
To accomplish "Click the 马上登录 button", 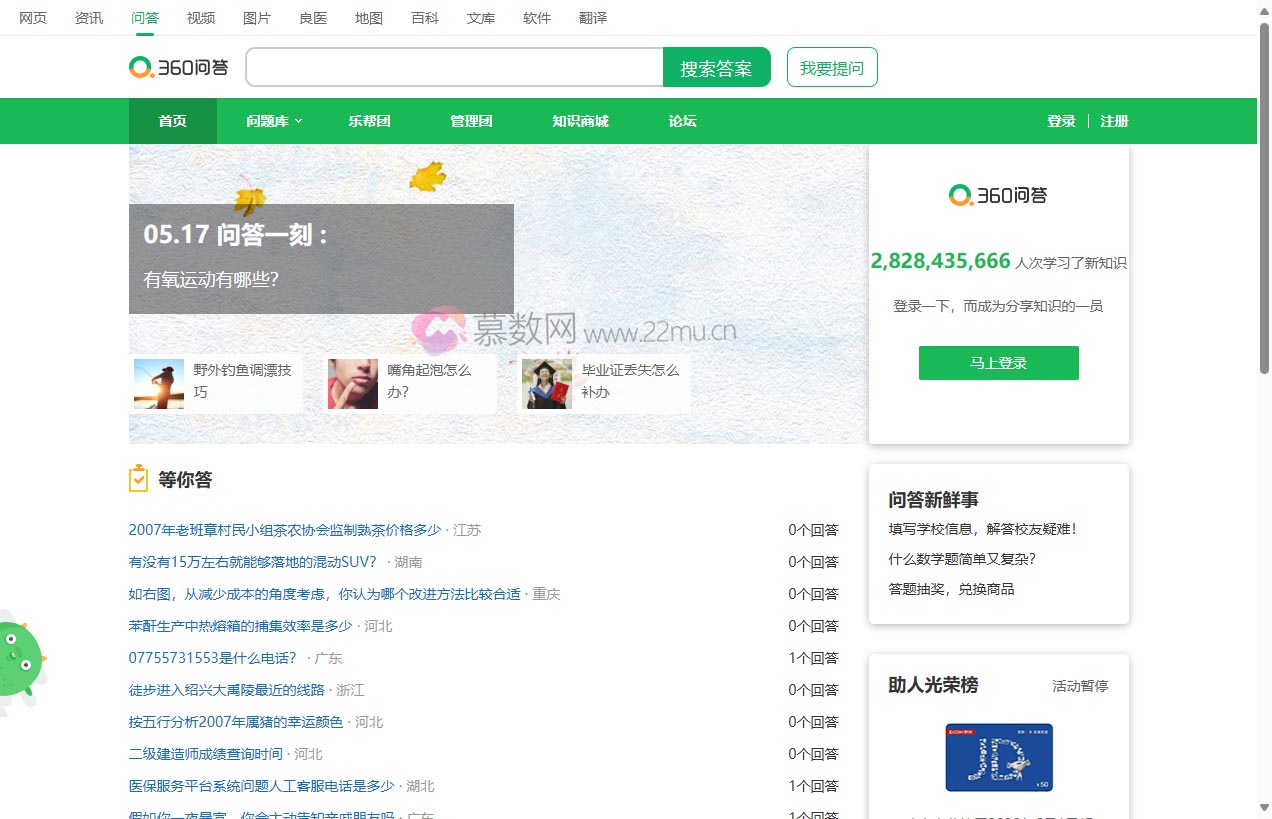I will click(x=998, y=363).
